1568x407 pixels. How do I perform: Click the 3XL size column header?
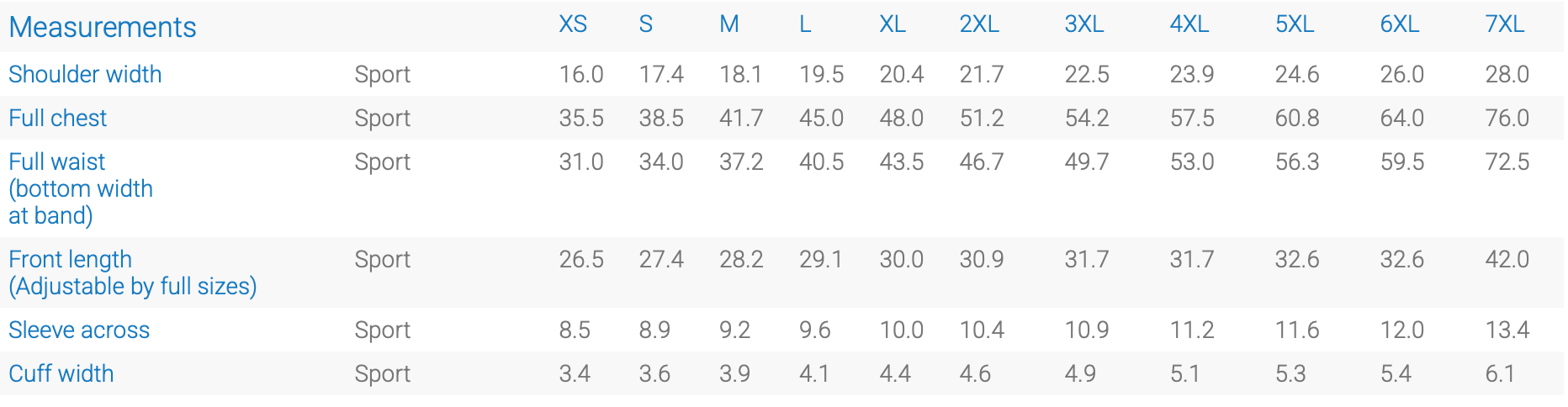point(1084,24)
